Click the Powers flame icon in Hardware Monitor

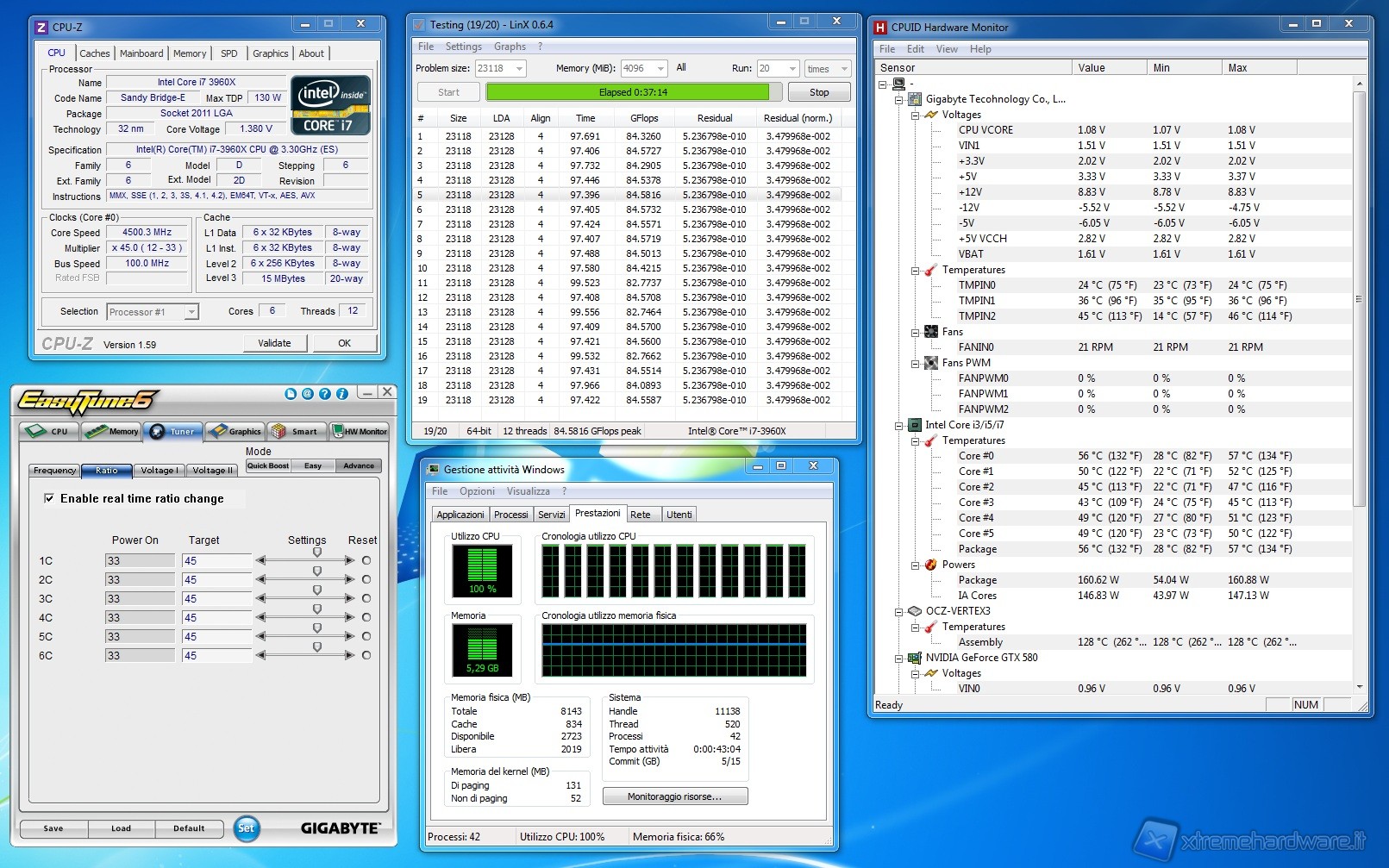(x=930, y=565)
